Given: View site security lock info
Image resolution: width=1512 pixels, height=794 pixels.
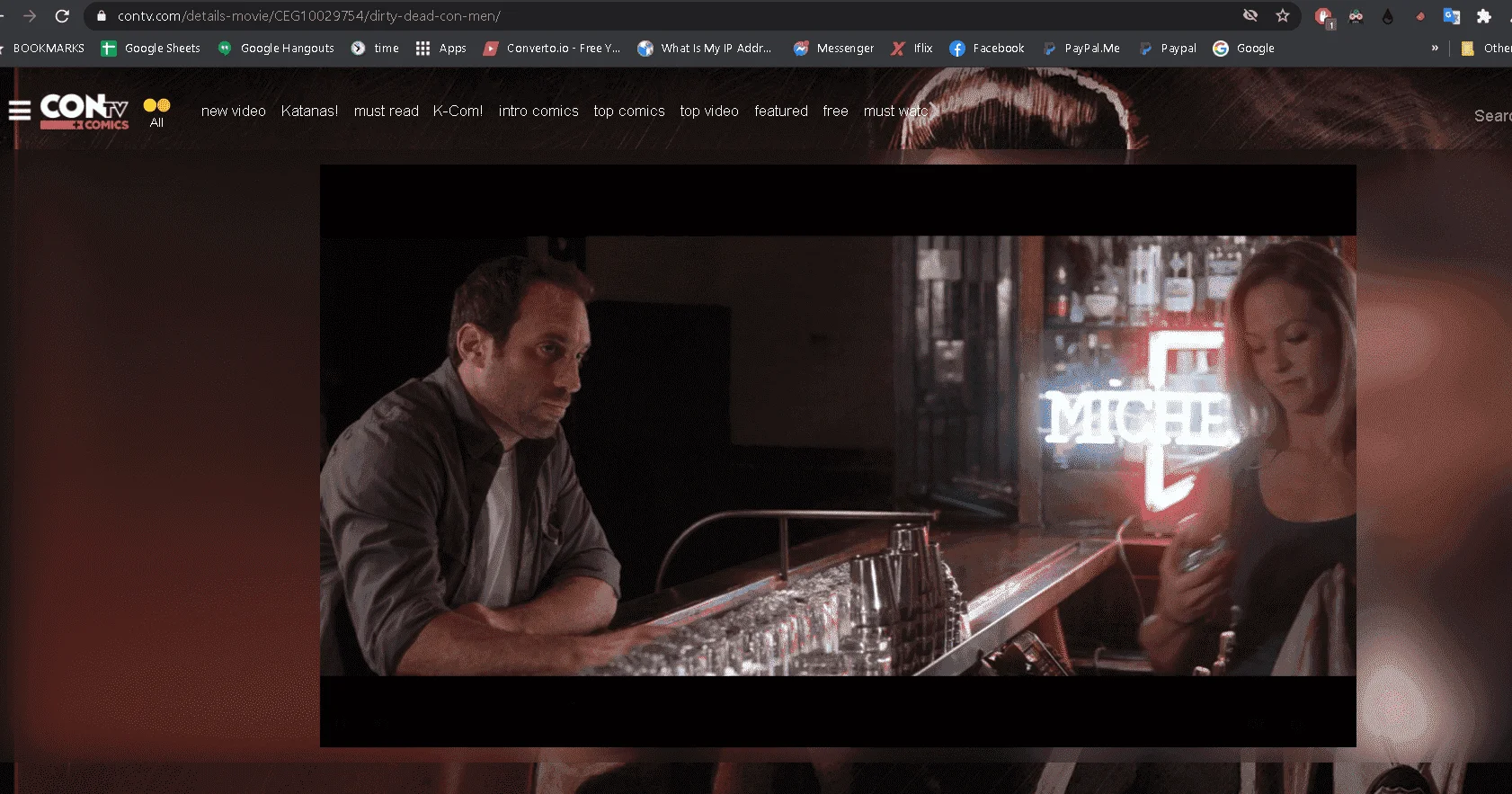Looking at the screenshot, I should (x=102, y=16).
